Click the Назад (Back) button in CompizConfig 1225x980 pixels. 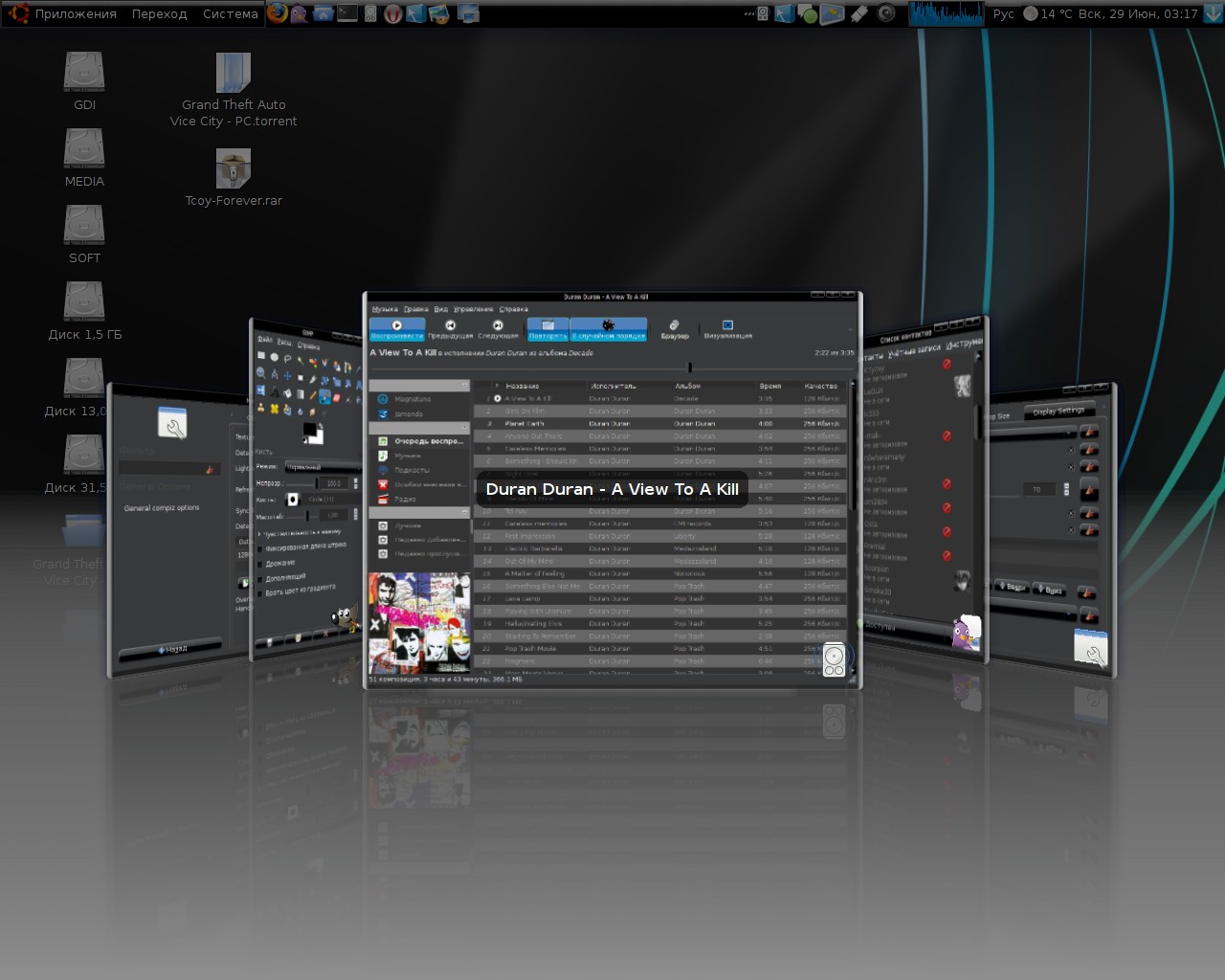coord(172,649)
